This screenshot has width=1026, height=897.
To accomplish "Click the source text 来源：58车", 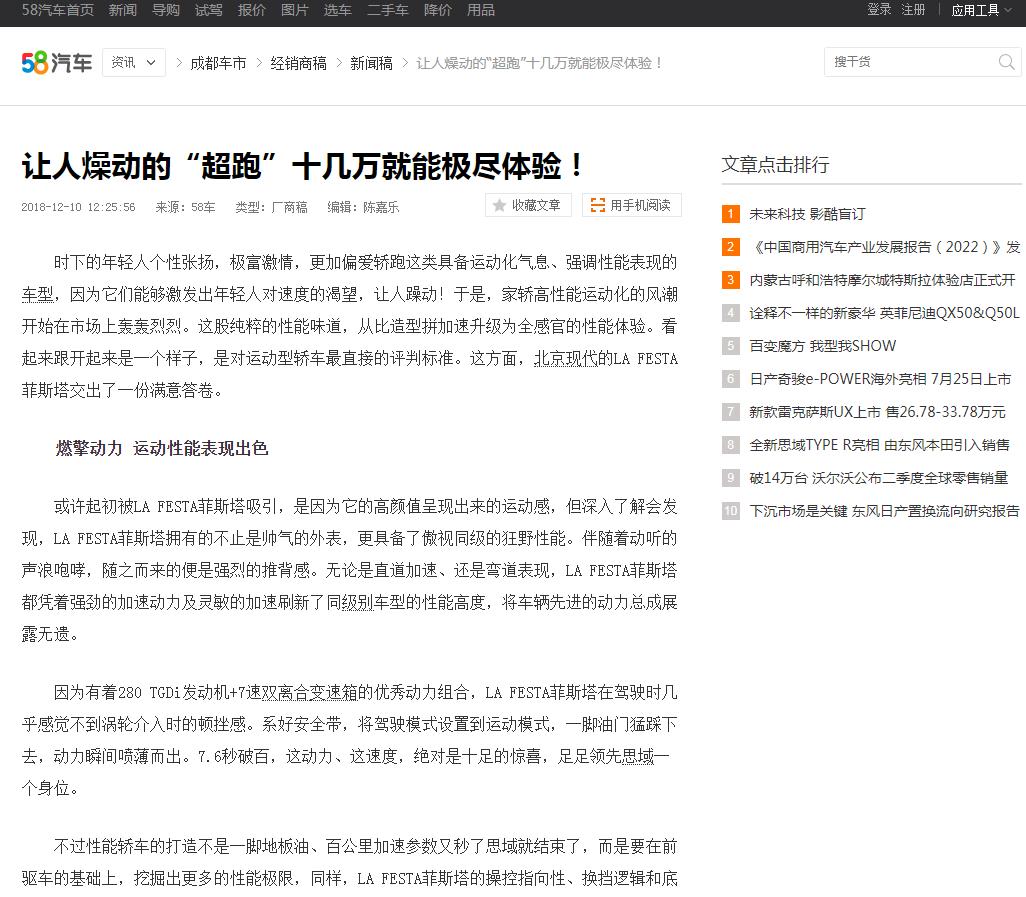I will coord(185,207).
